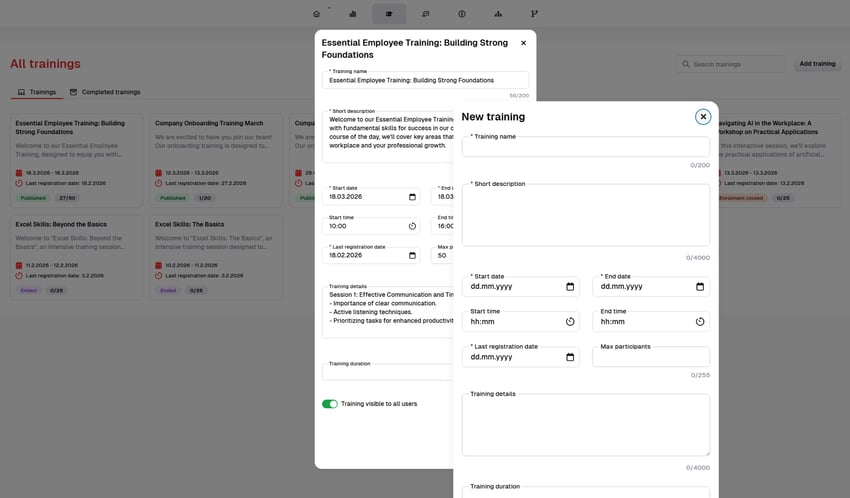Toggle Training visible to all users switch

[x=330, y=404]
